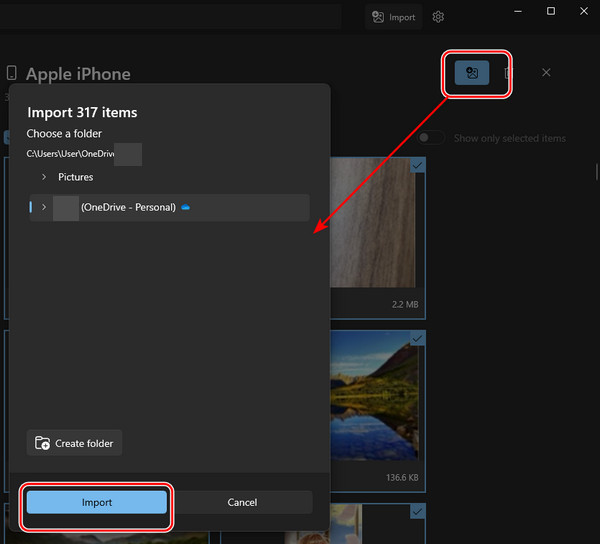The width and height of the screenshot is (600, 544).
Task: Click the blue Import button in the dialog
Action: tap(97, 502)
